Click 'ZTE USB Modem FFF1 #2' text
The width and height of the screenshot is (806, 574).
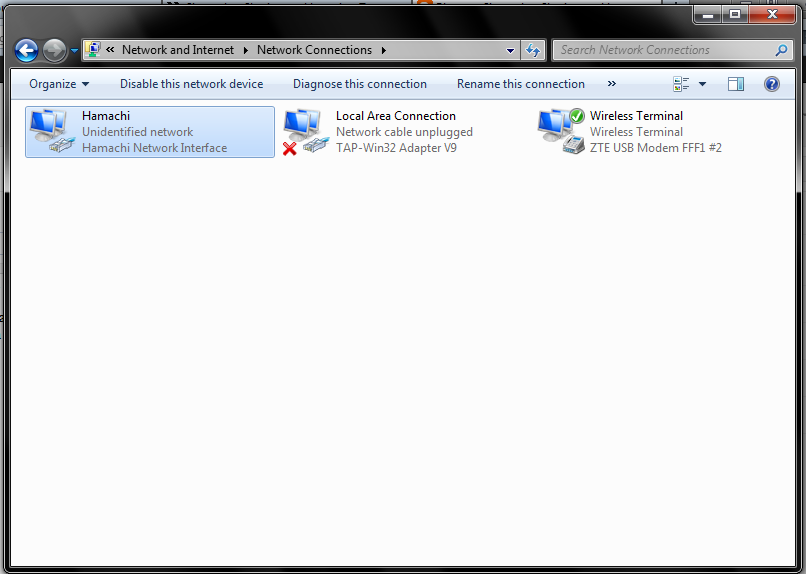click(x=655, y=147)
